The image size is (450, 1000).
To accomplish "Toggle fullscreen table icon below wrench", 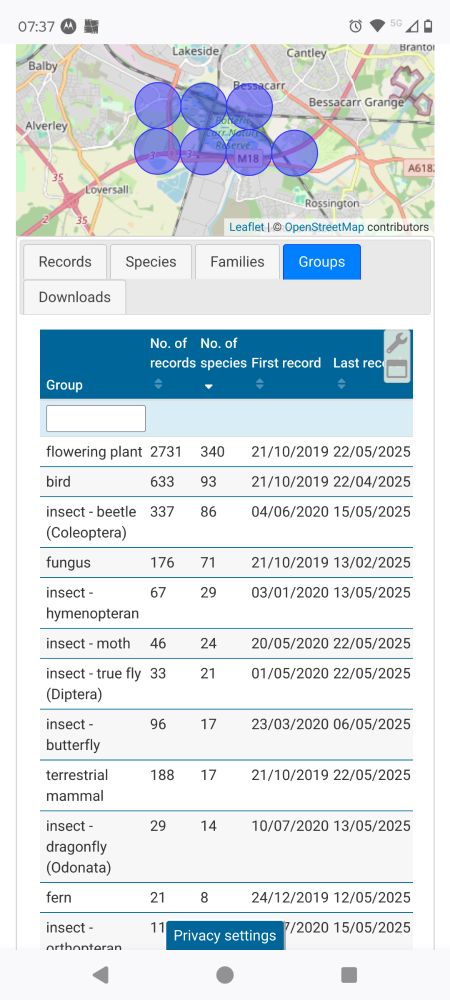I will [x=397, y=370].
